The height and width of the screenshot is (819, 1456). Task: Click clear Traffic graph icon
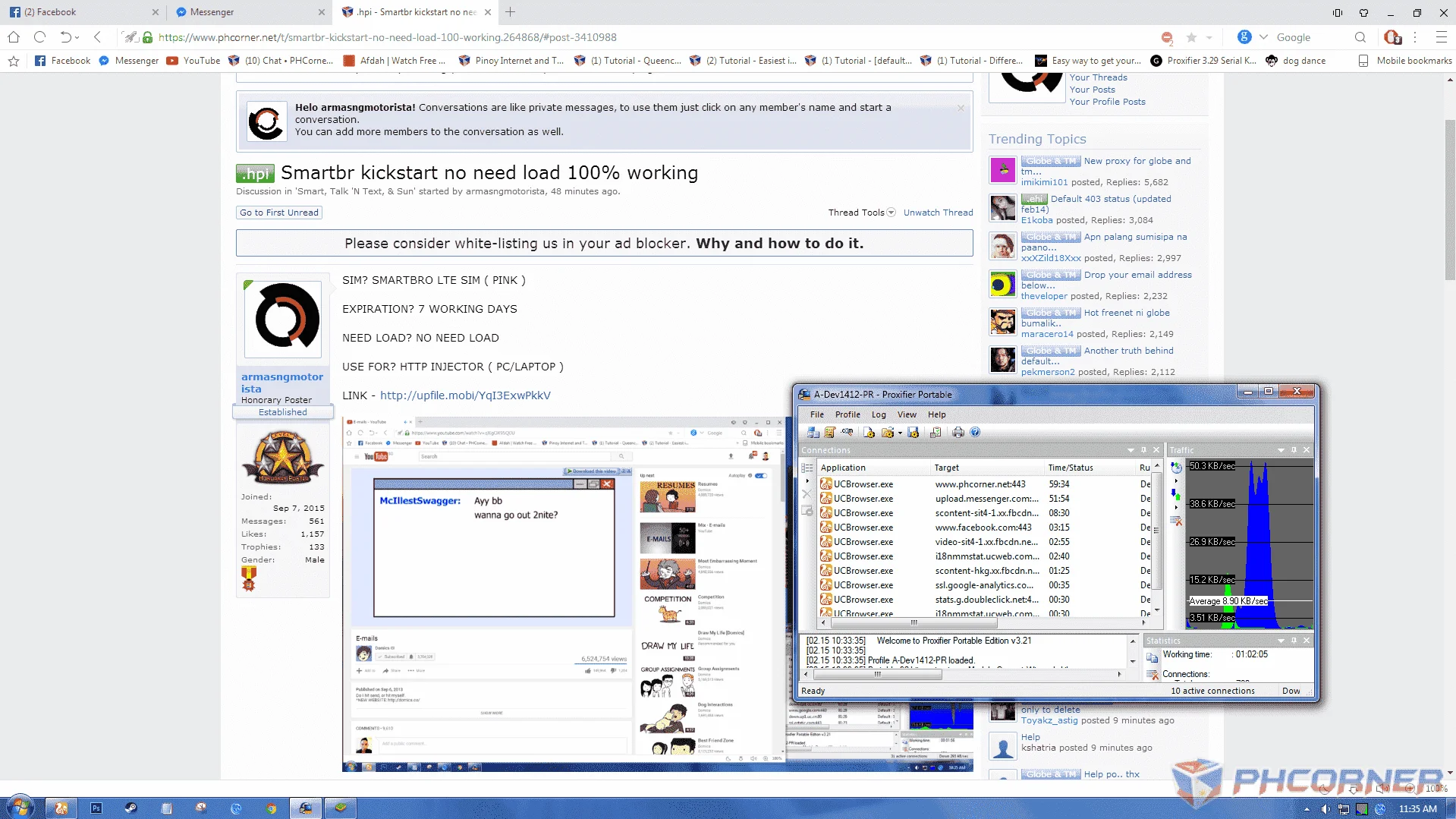point(1177,521)
